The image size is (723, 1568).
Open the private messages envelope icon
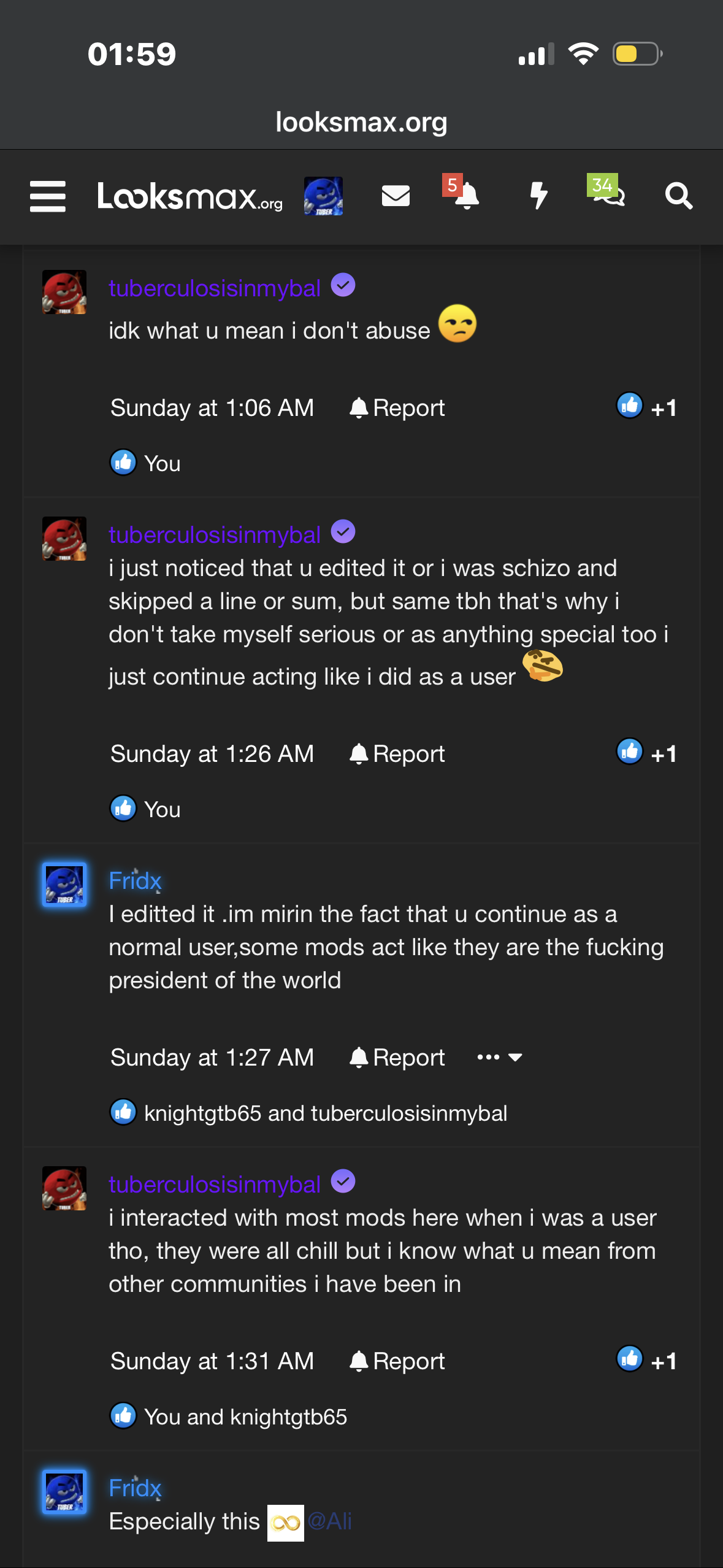pyautogui.click(x=396, y=196)
